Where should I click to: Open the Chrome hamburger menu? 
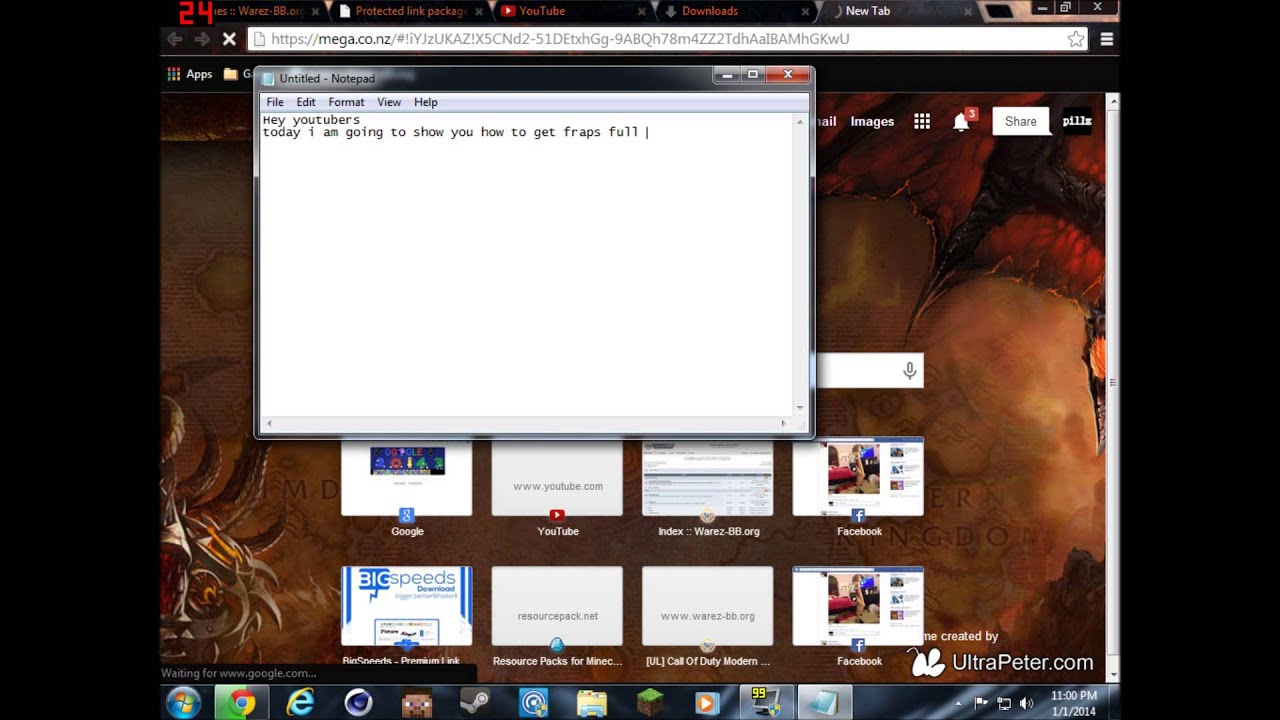[1107, 39]
